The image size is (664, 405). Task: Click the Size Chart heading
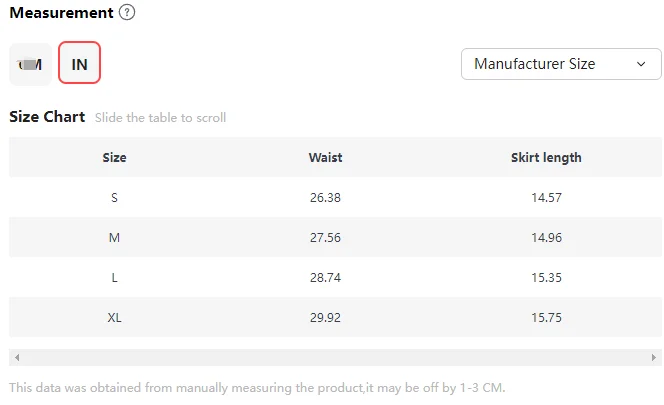(x=47, y=117)
